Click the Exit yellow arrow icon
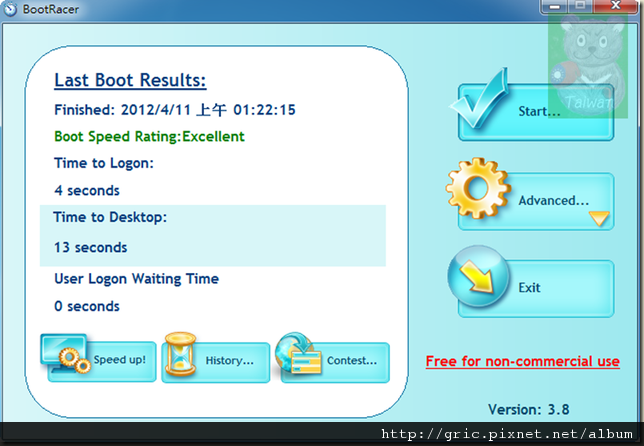The image size is (644, 446). click(x=478, y=276)
